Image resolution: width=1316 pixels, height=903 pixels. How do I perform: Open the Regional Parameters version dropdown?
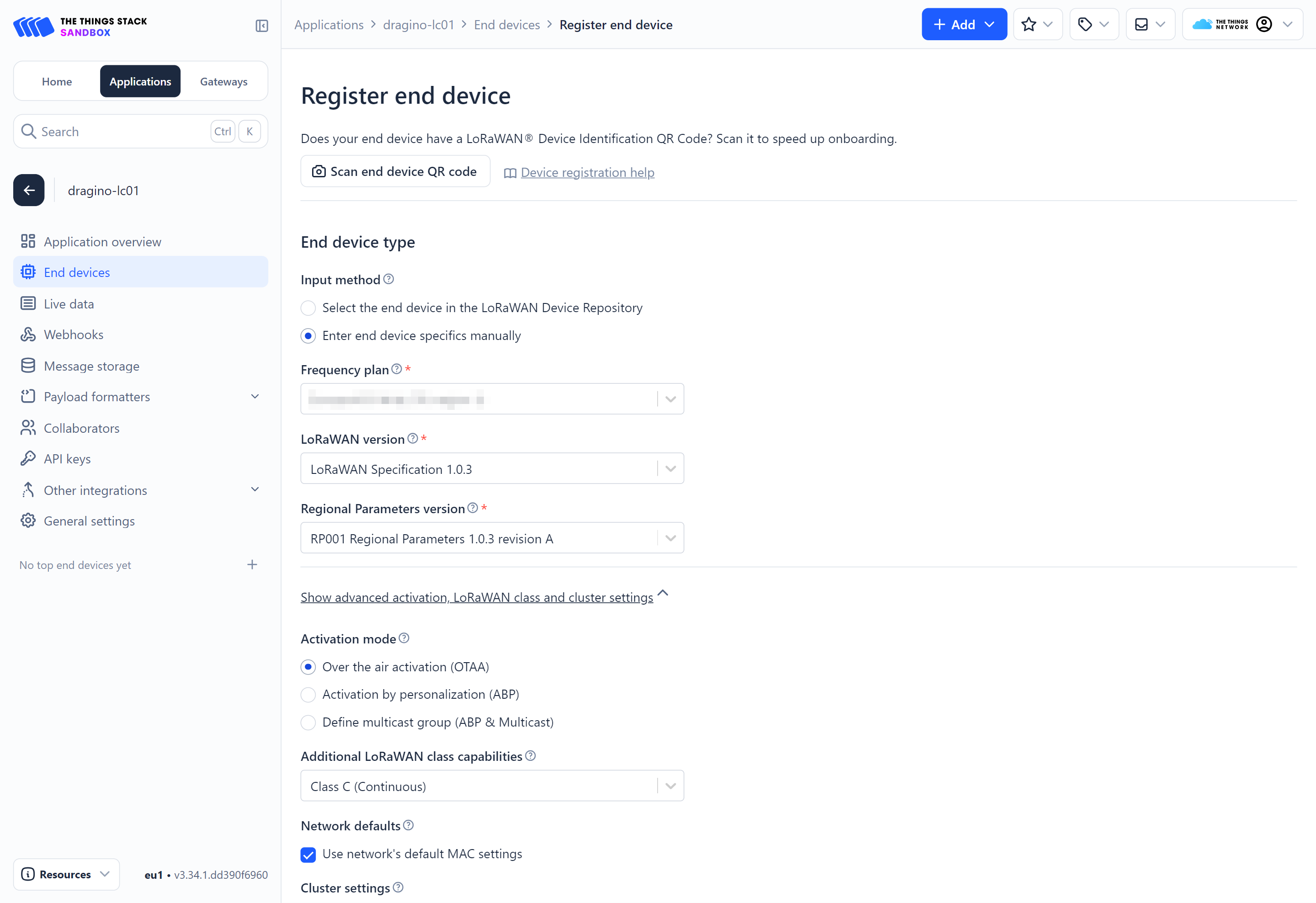coord(492,538)
